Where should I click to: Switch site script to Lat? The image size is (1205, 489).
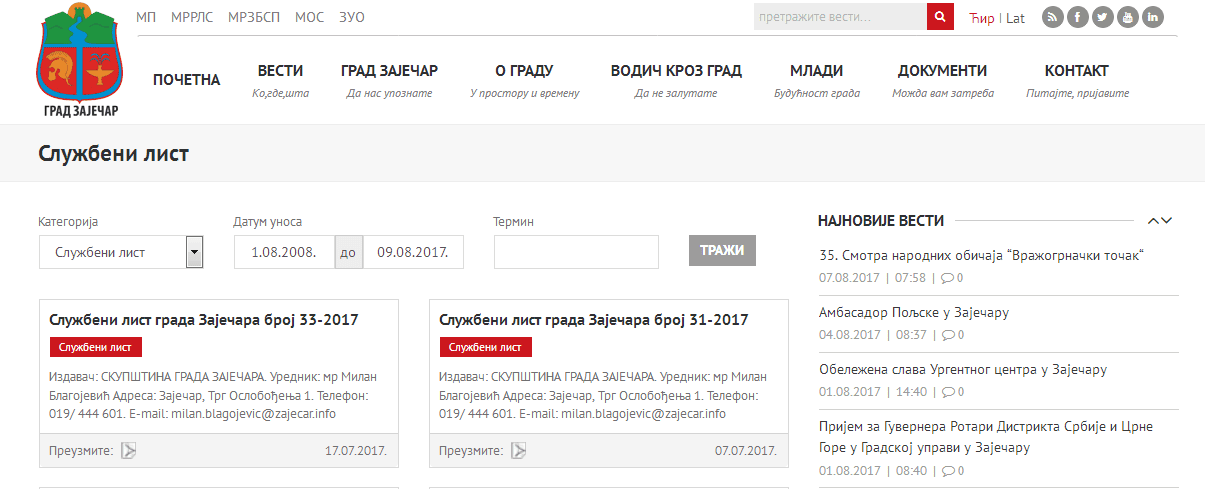[x=1015, y=18]
